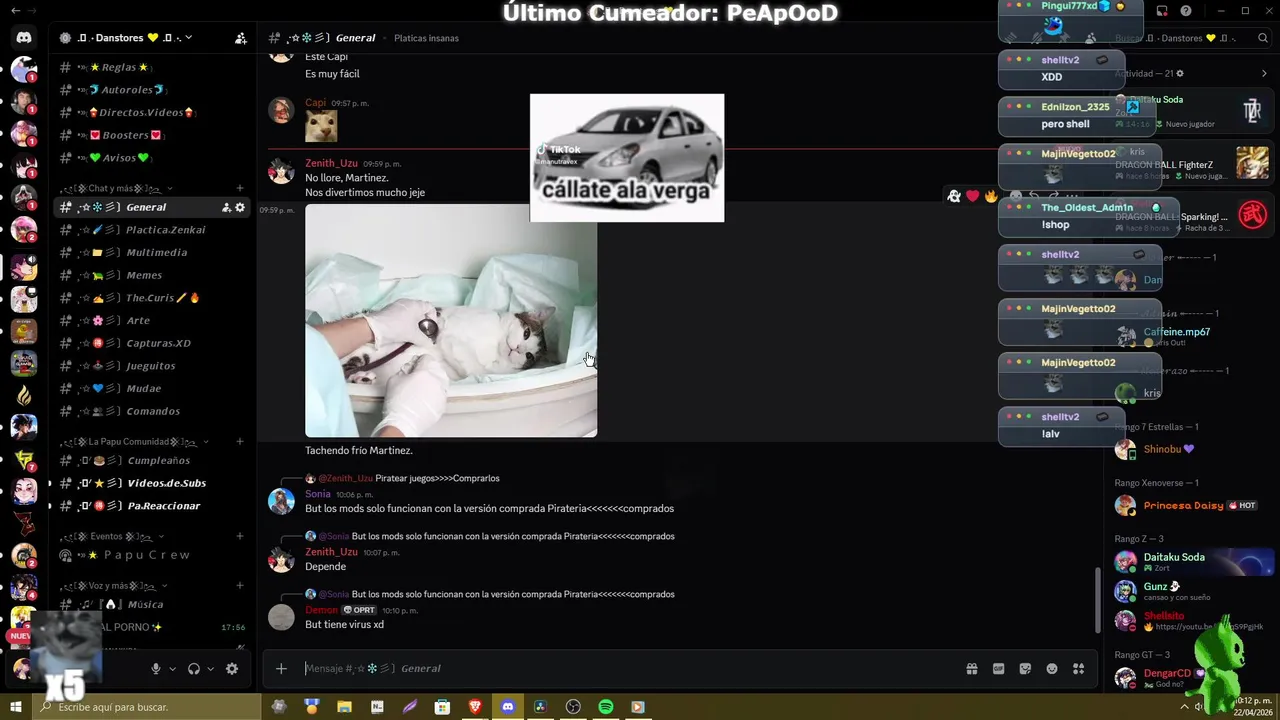Add fire reaction on hovered message

(x=990, y=196)
